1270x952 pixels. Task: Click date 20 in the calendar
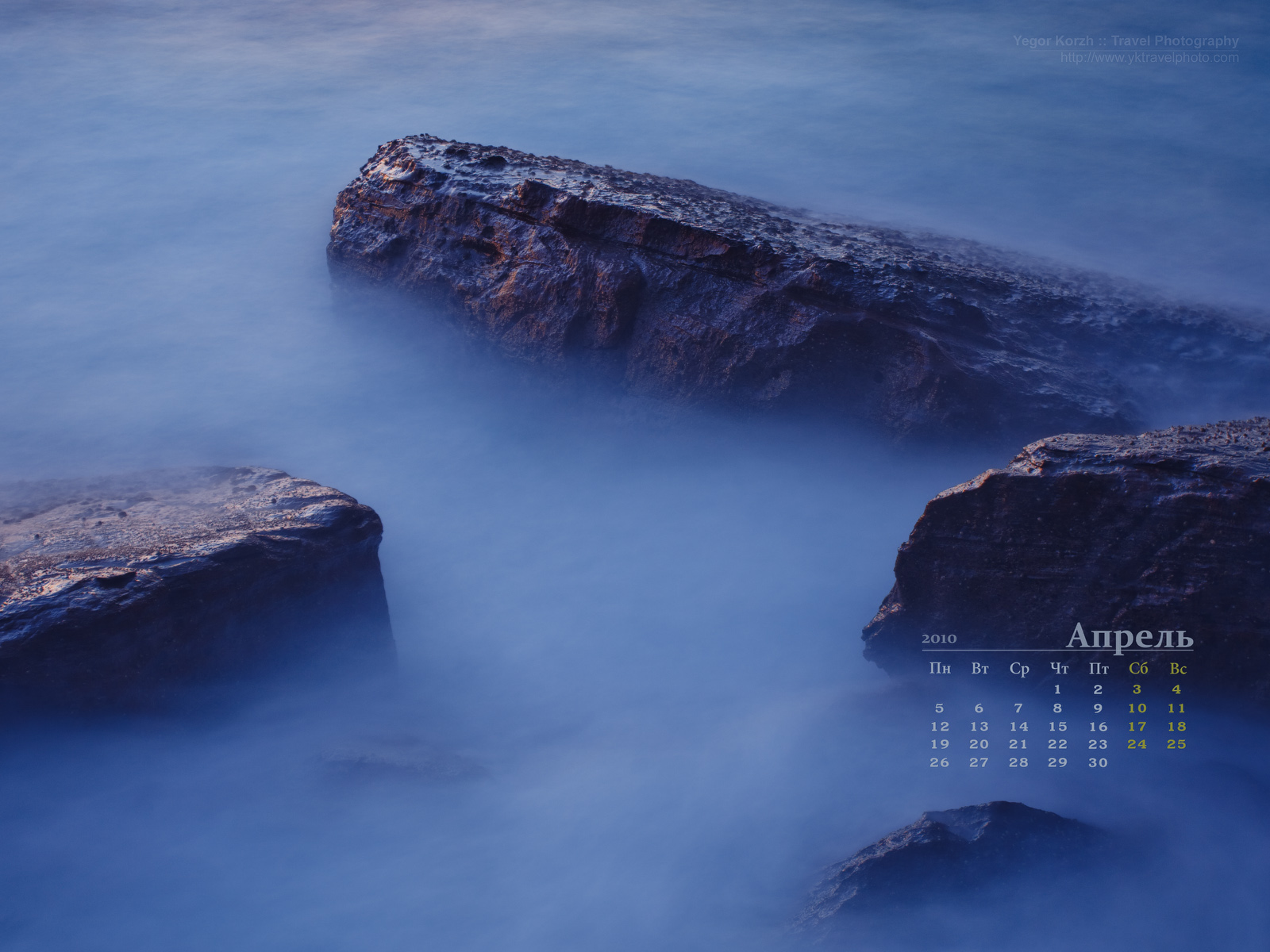click(979, 744)
